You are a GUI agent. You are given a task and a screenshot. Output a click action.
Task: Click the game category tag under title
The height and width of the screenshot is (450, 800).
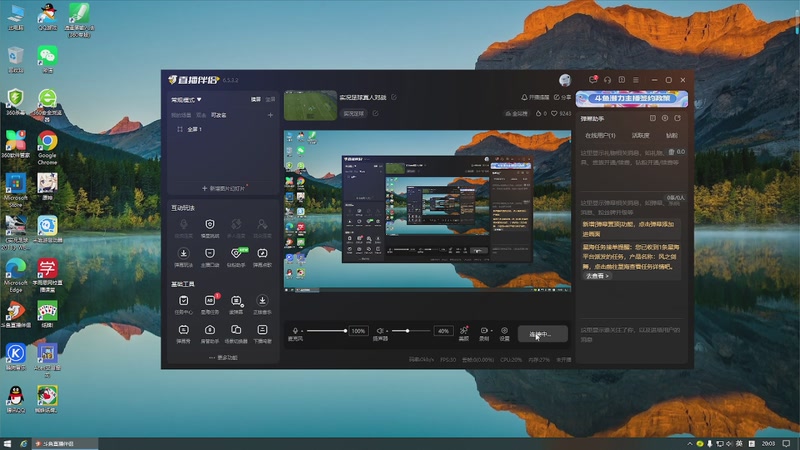coord(354,113)
